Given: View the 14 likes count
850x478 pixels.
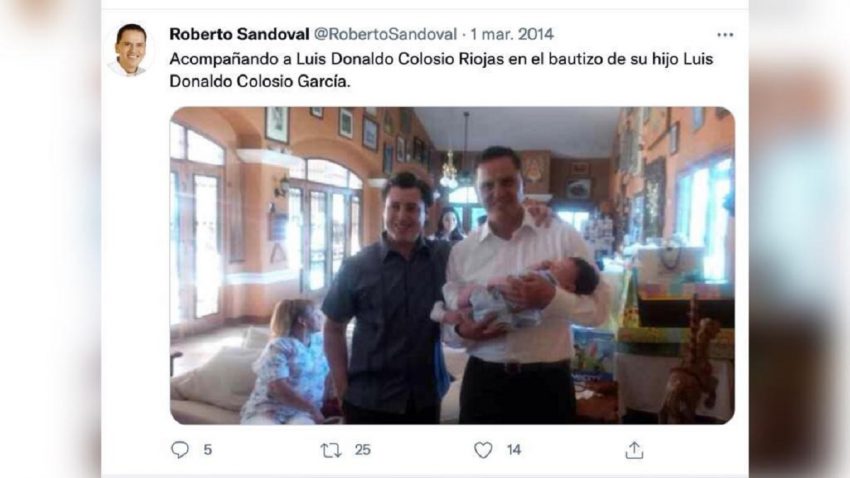Looking at the screenshot, I should click(x=514, y=450).
